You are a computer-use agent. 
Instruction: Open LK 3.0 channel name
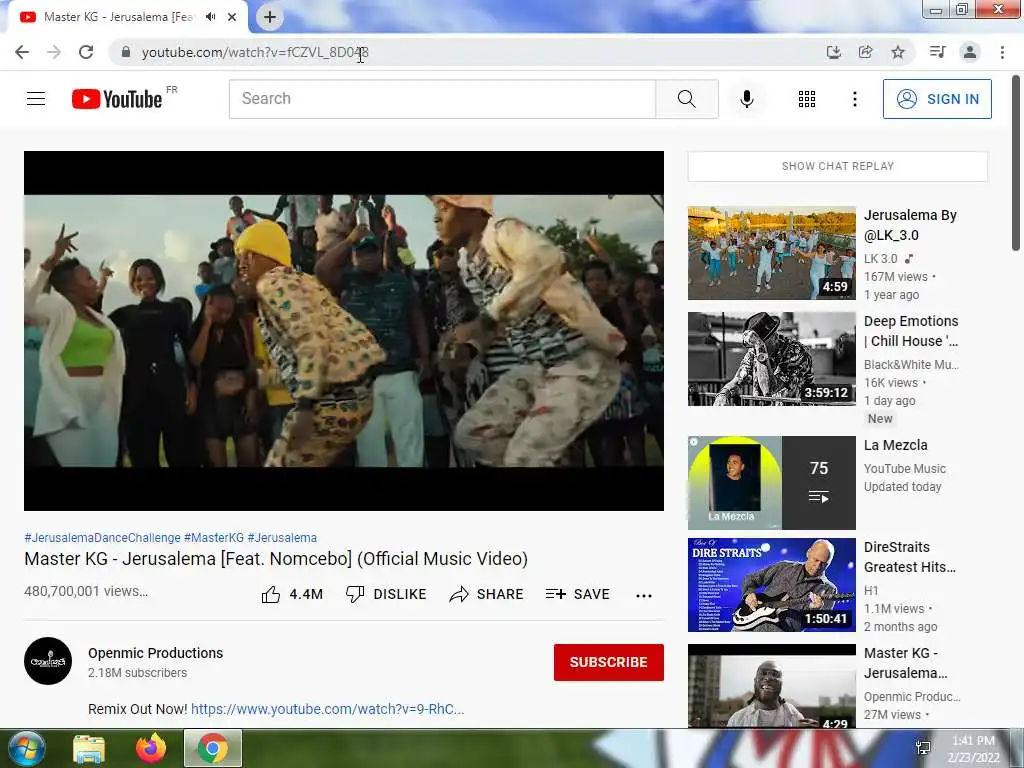click(x=880, y=259)
